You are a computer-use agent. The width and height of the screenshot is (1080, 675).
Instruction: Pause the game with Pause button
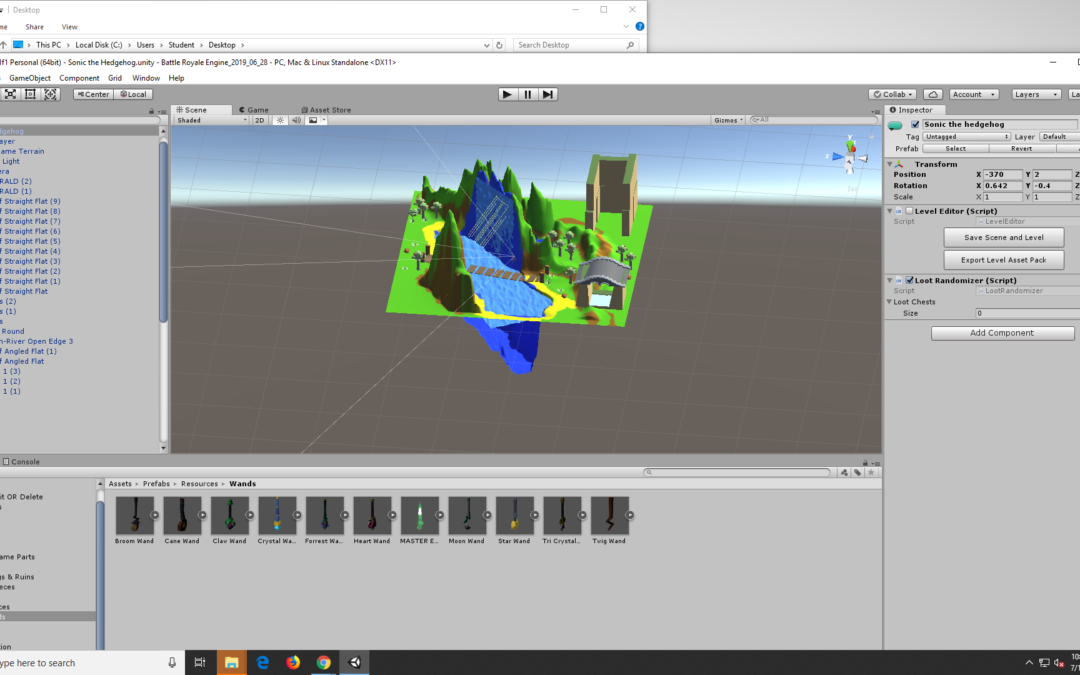pyautogui.click(x=528, y=94)
